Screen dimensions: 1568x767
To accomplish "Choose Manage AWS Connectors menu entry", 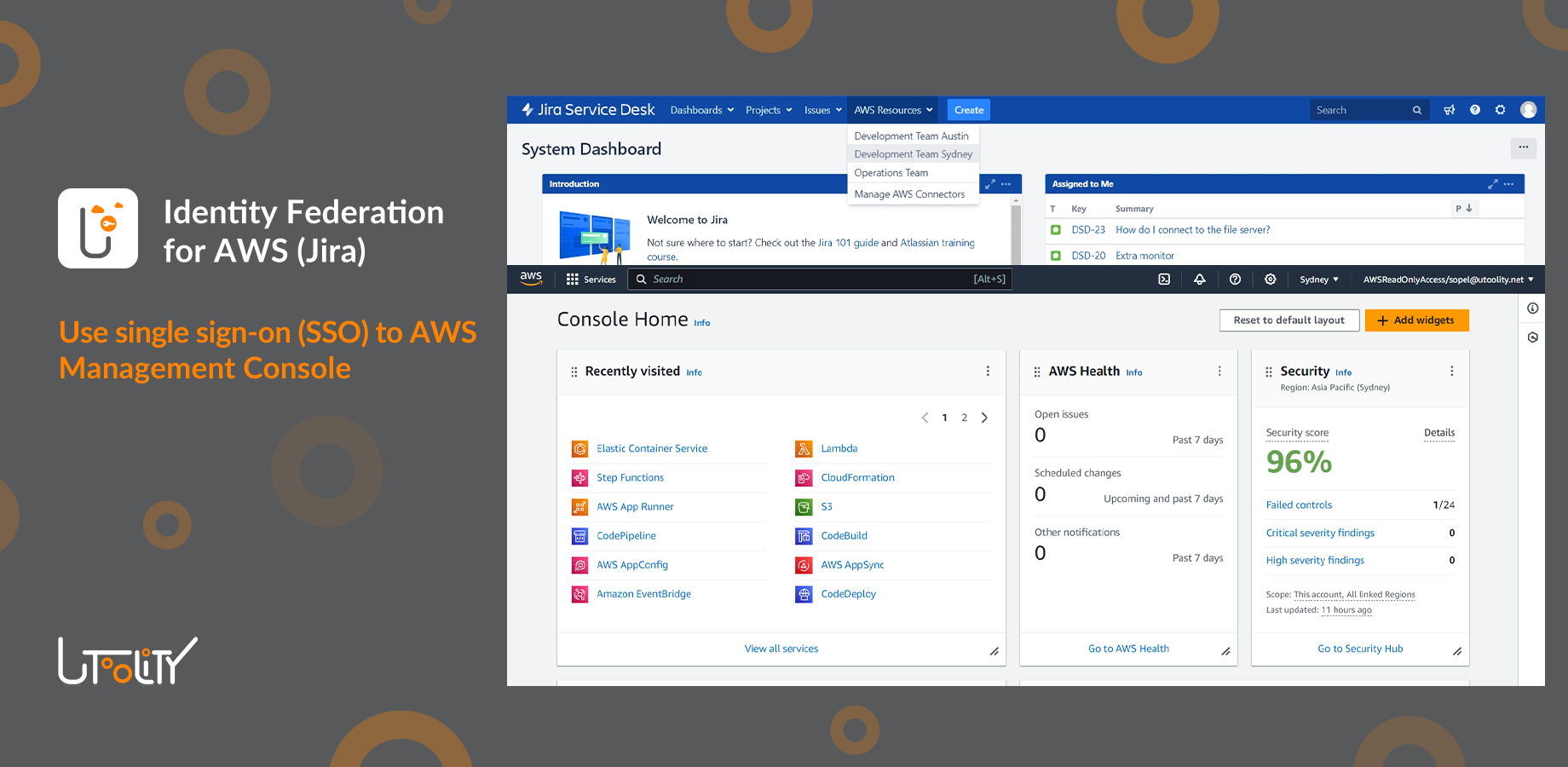I will pyautogui.click(x=909, y=193).
